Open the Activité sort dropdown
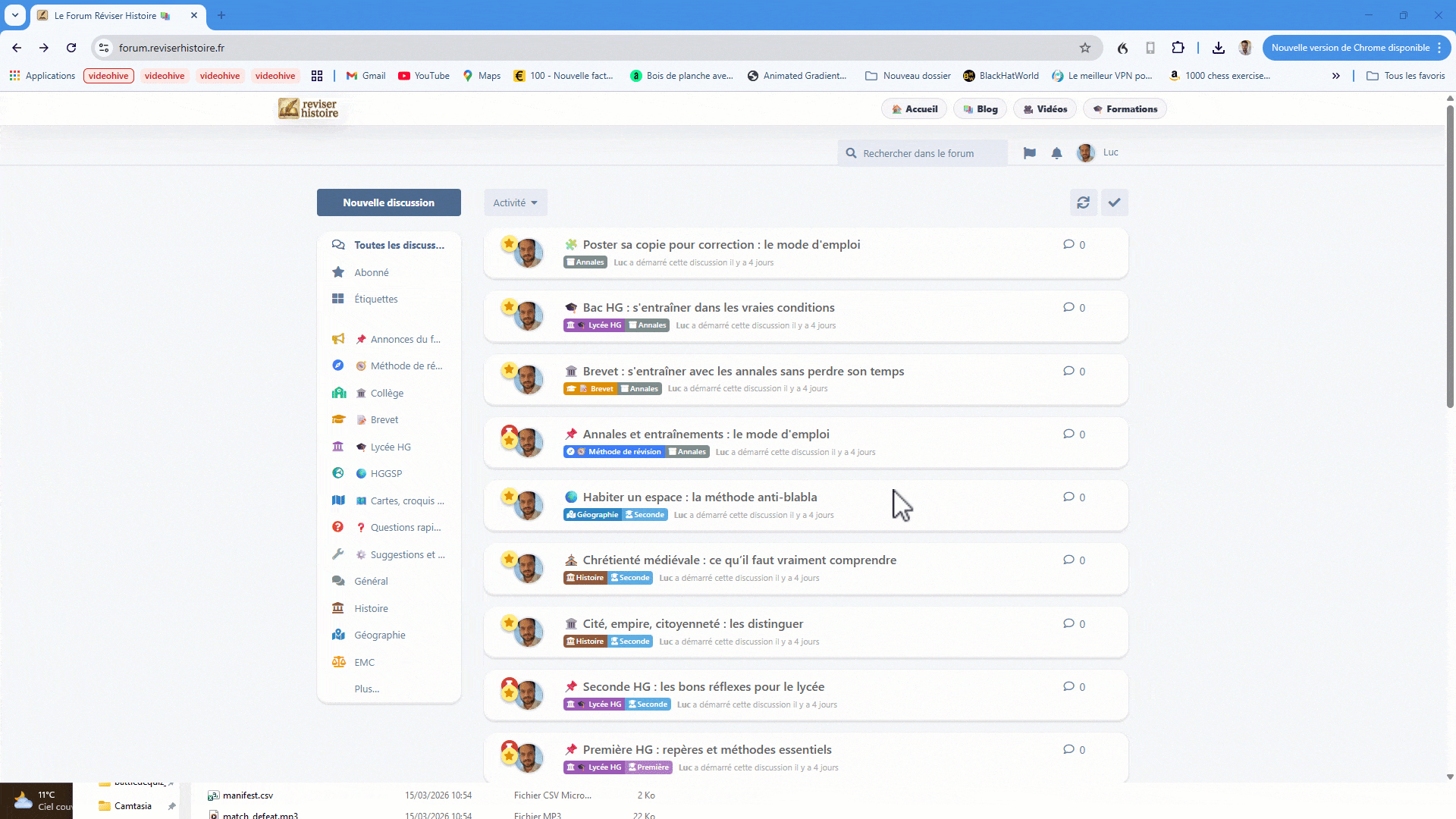The height and width of the screenshot is (819, 1456). point(515,202)
